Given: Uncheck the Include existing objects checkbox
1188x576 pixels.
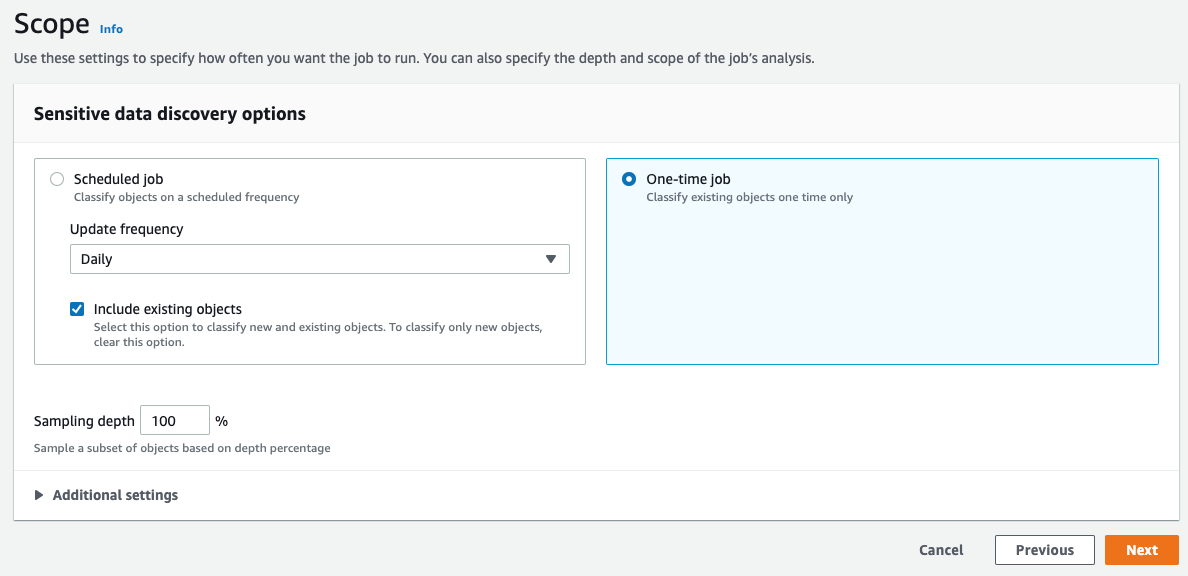Looking at the screenshot, I should pos(77,309).
